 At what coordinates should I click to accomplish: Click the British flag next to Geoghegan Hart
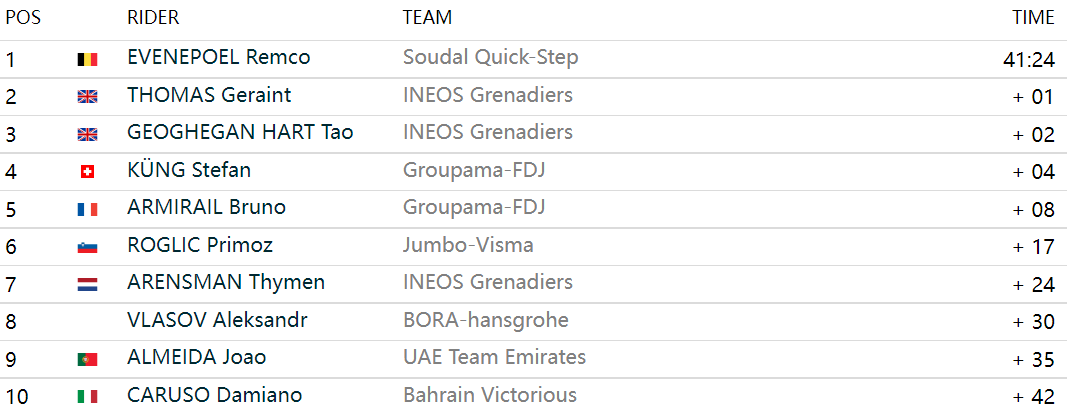[x=87, y=135]
